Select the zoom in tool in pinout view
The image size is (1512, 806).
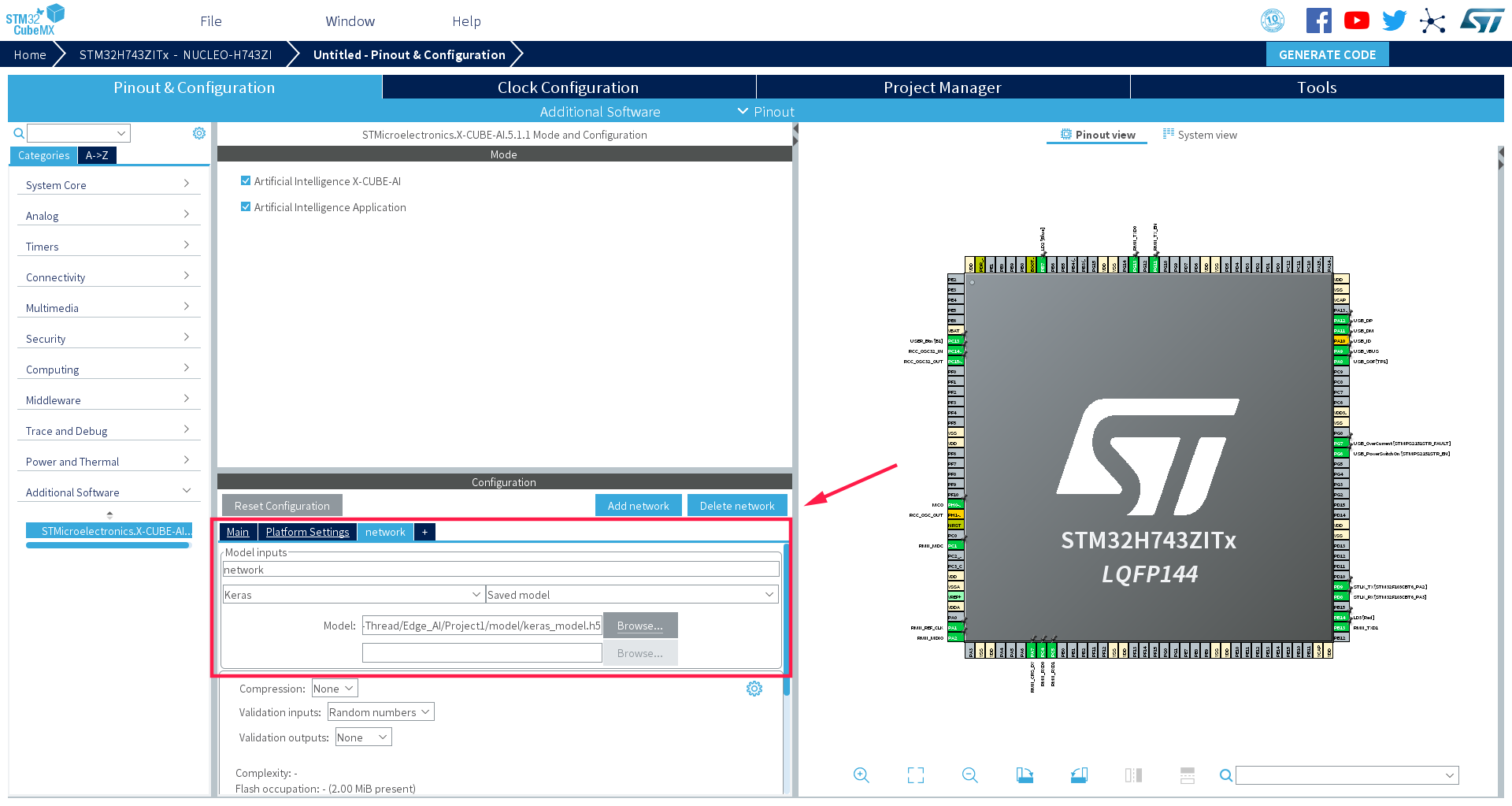click(x=861, y=775)
